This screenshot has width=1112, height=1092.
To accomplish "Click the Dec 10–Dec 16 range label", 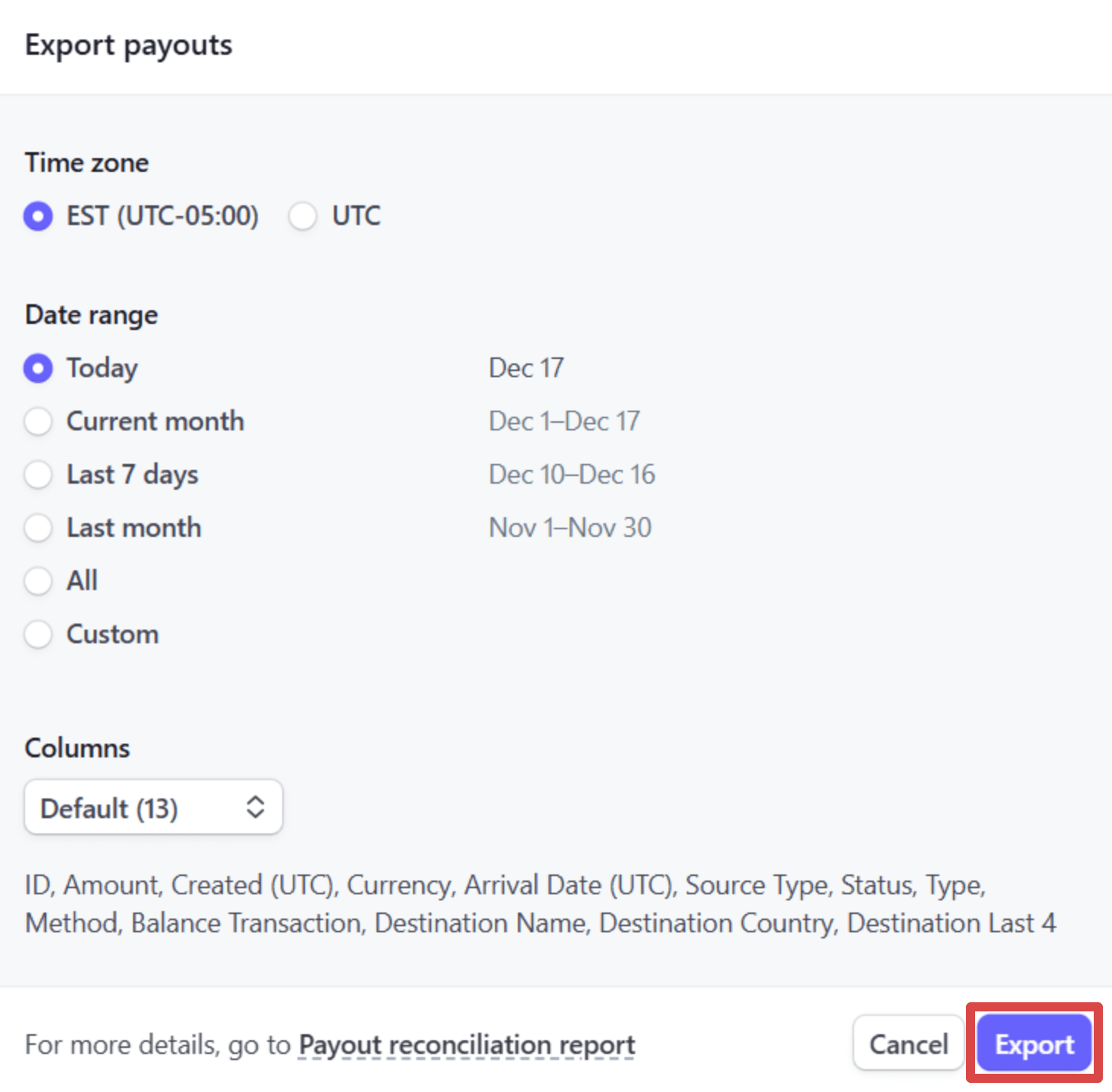I will (571, 475).
